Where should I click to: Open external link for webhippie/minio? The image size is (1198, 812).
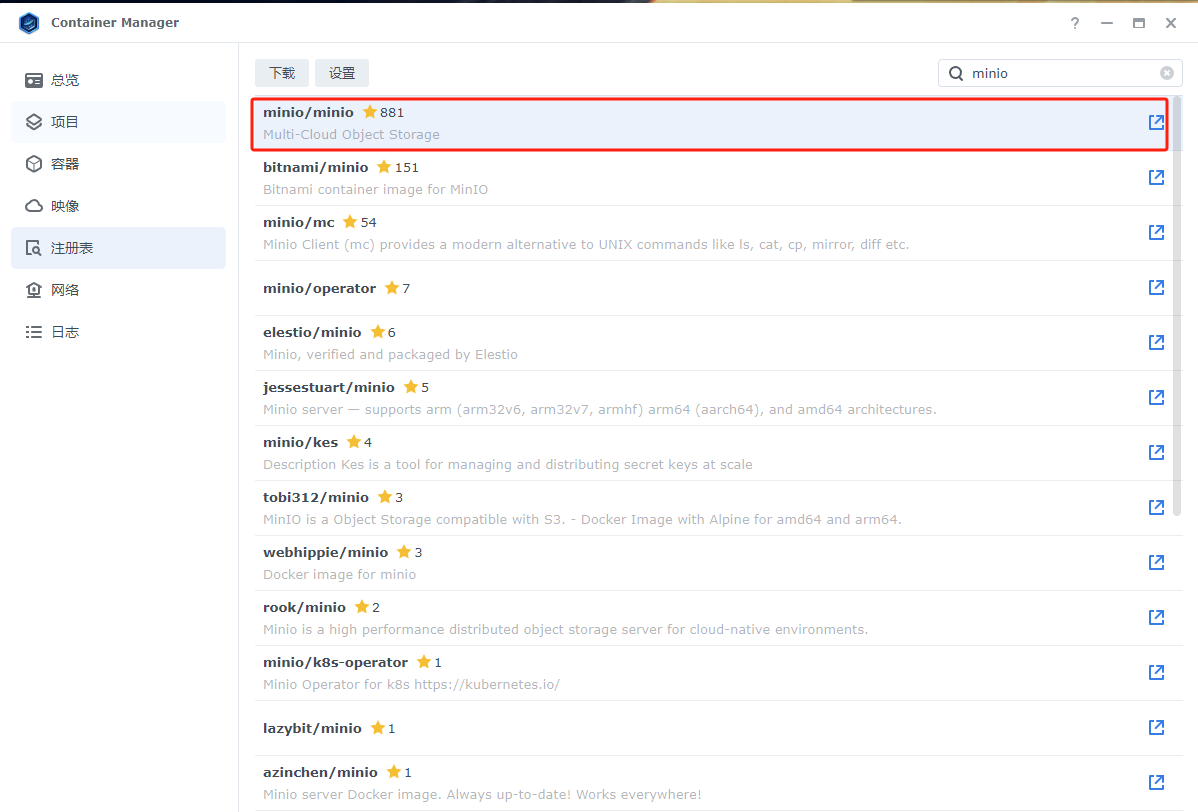(x=1156, y=562)
